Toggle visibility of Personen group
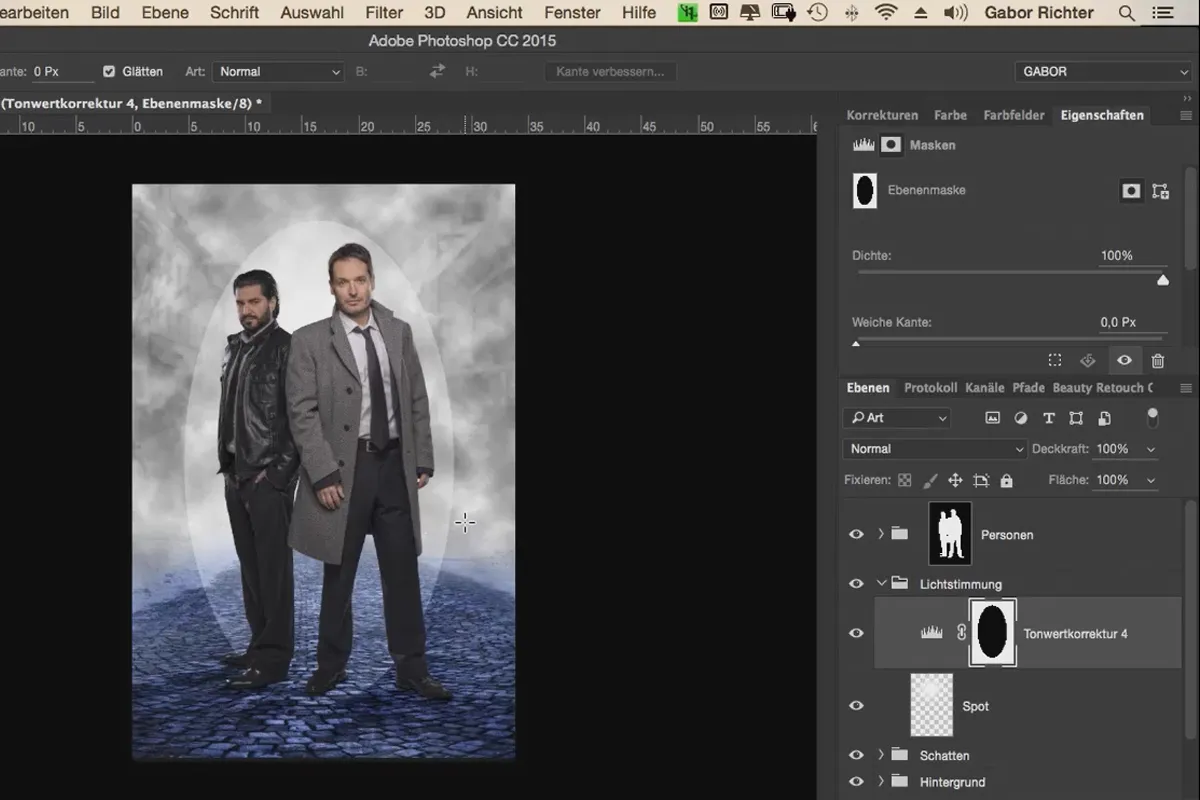The image size is (1200, 800). click(x=856, y=534)
